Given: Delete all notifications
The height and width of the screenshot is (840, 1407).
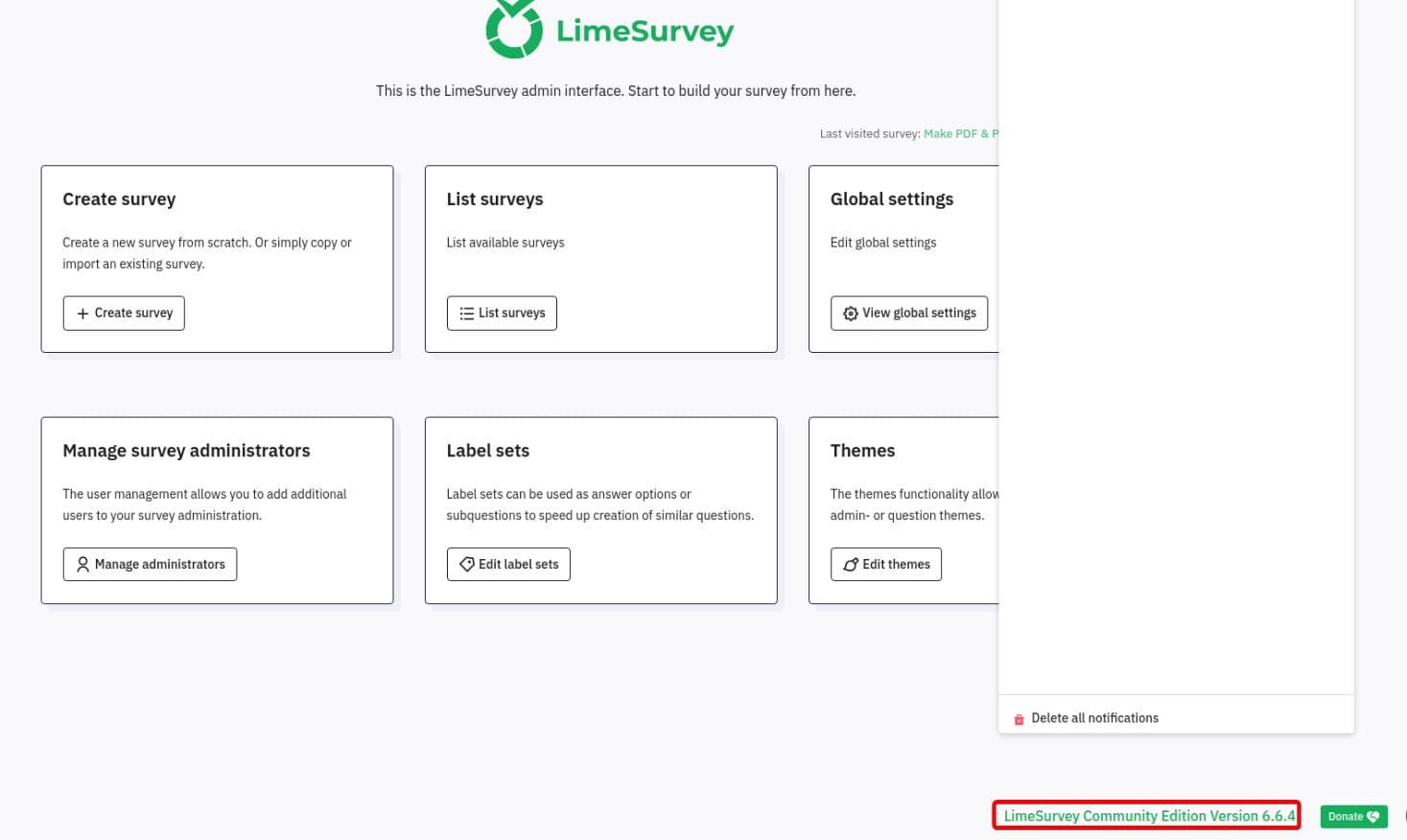Looking at the screenshot, I should coord(1086,718).
